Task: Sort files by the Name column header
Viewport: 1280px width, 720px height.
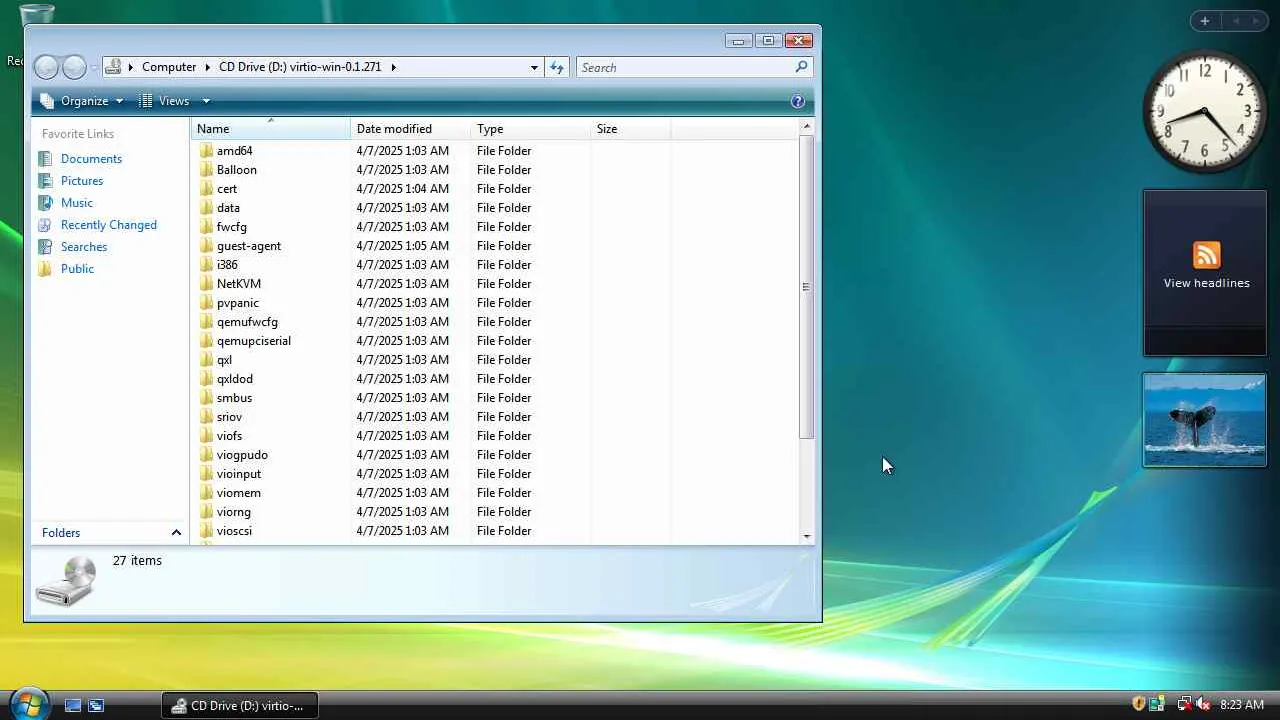Action: (x=270, y=129)
